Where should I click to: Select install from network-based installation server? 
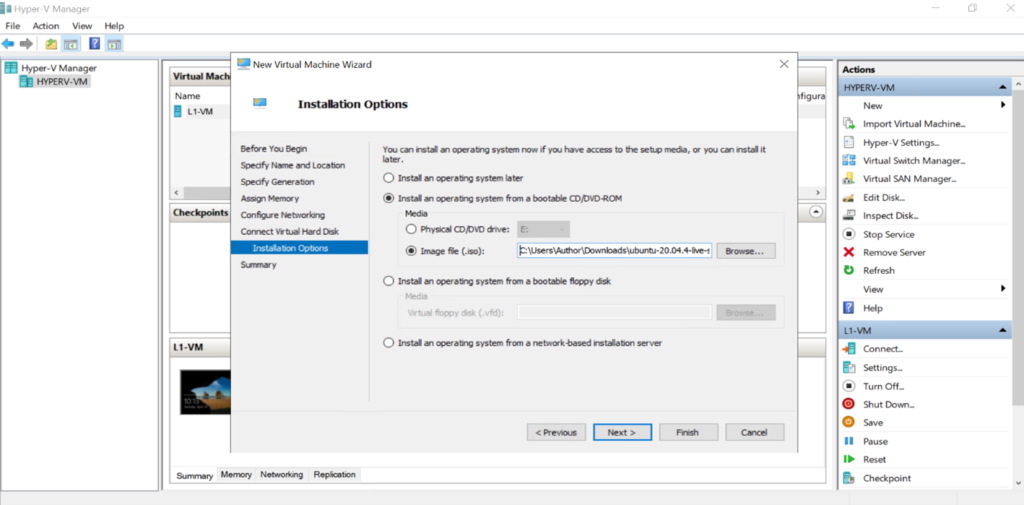[389, 343]
